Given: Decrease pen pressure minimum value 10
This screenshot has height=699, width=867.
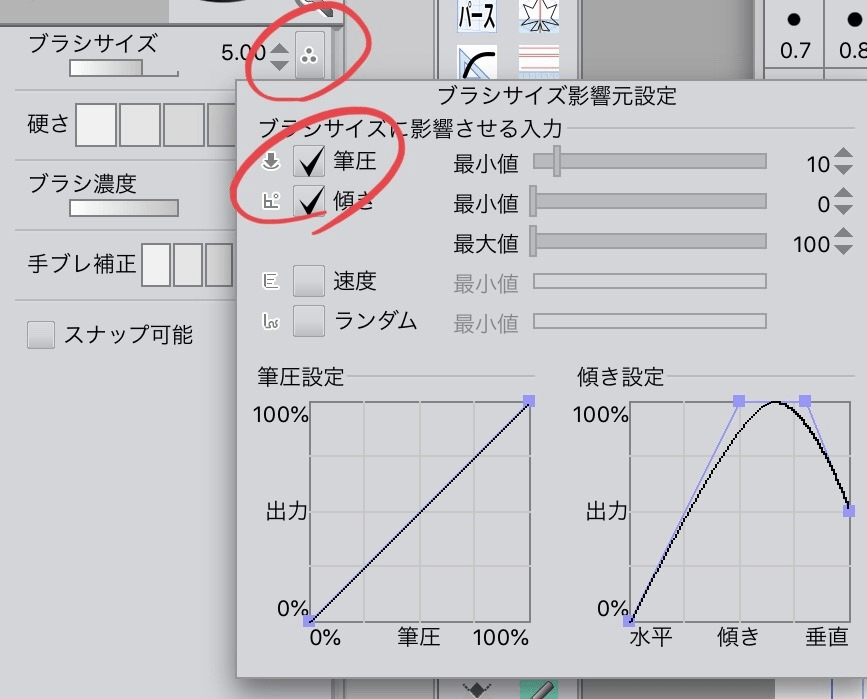Looking at the screenshot, I should (843, 169).
